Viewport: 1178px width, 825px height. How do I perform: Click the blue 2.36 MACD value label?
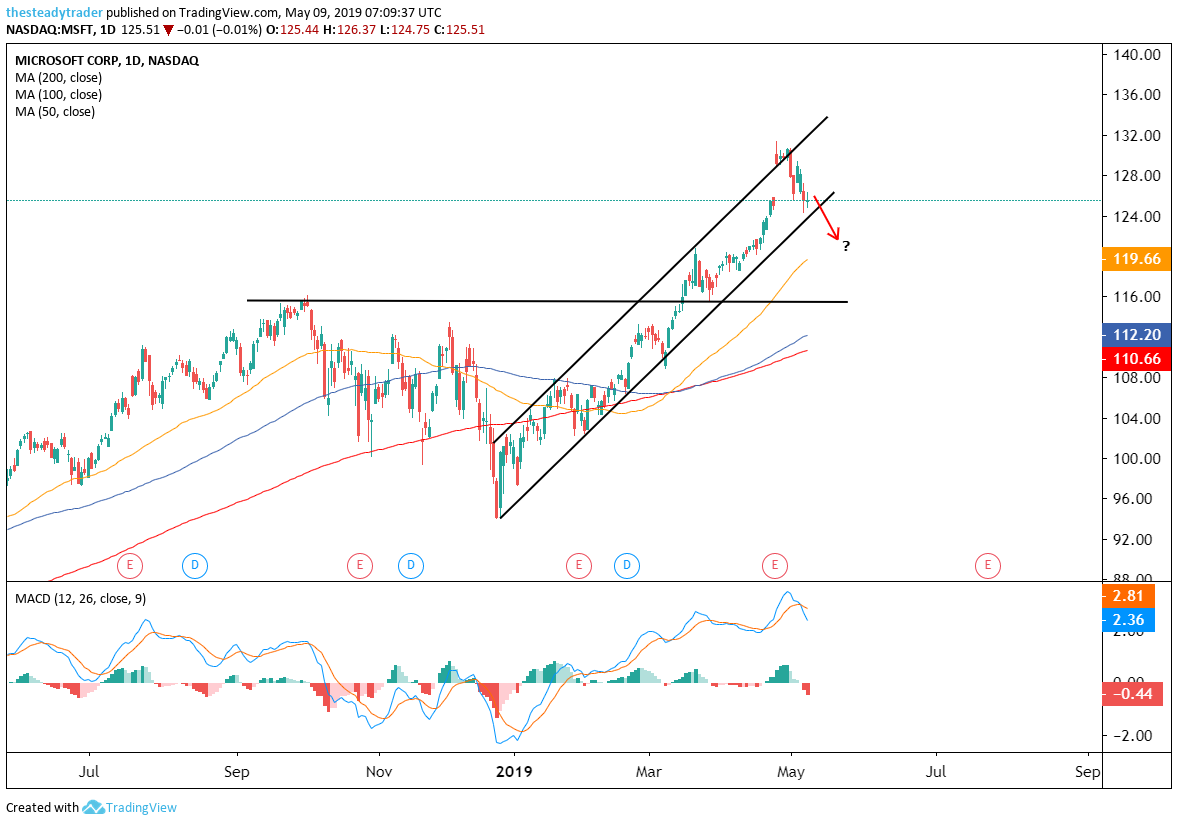coord(1128,620)
